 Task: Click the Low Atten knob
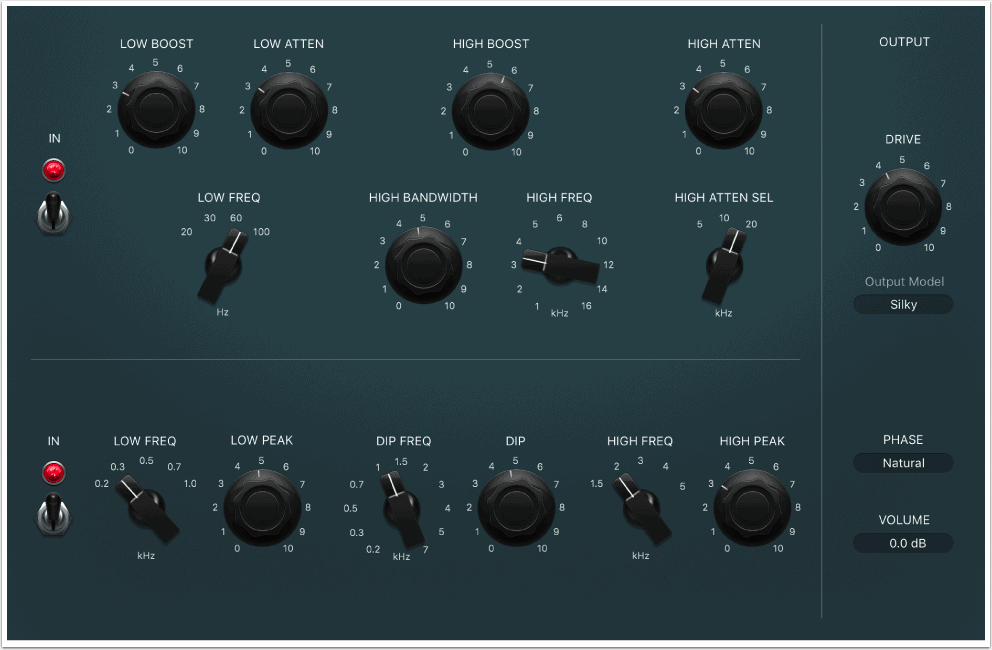click(289, 108)
